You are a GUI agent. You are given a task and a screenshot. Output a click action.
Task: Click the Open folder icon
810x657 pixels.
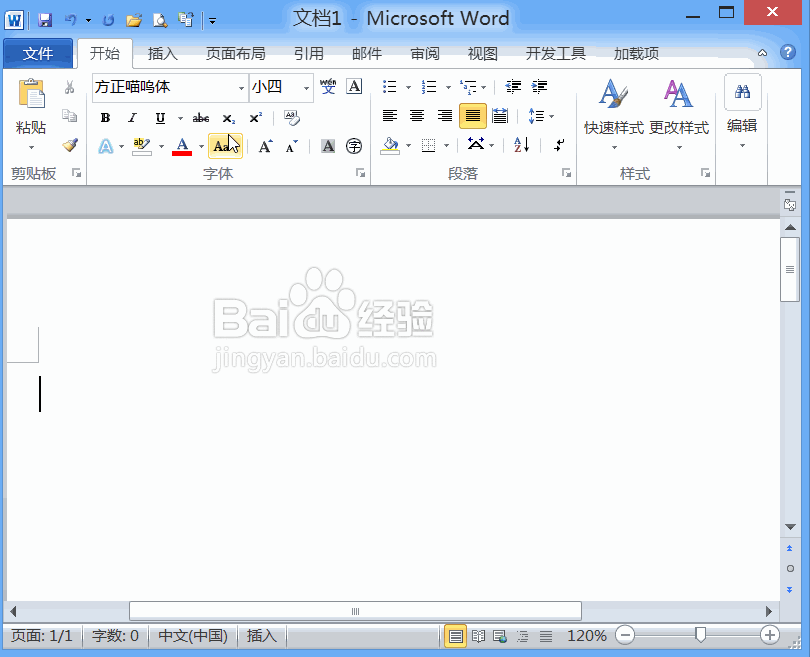coord(134,20)
